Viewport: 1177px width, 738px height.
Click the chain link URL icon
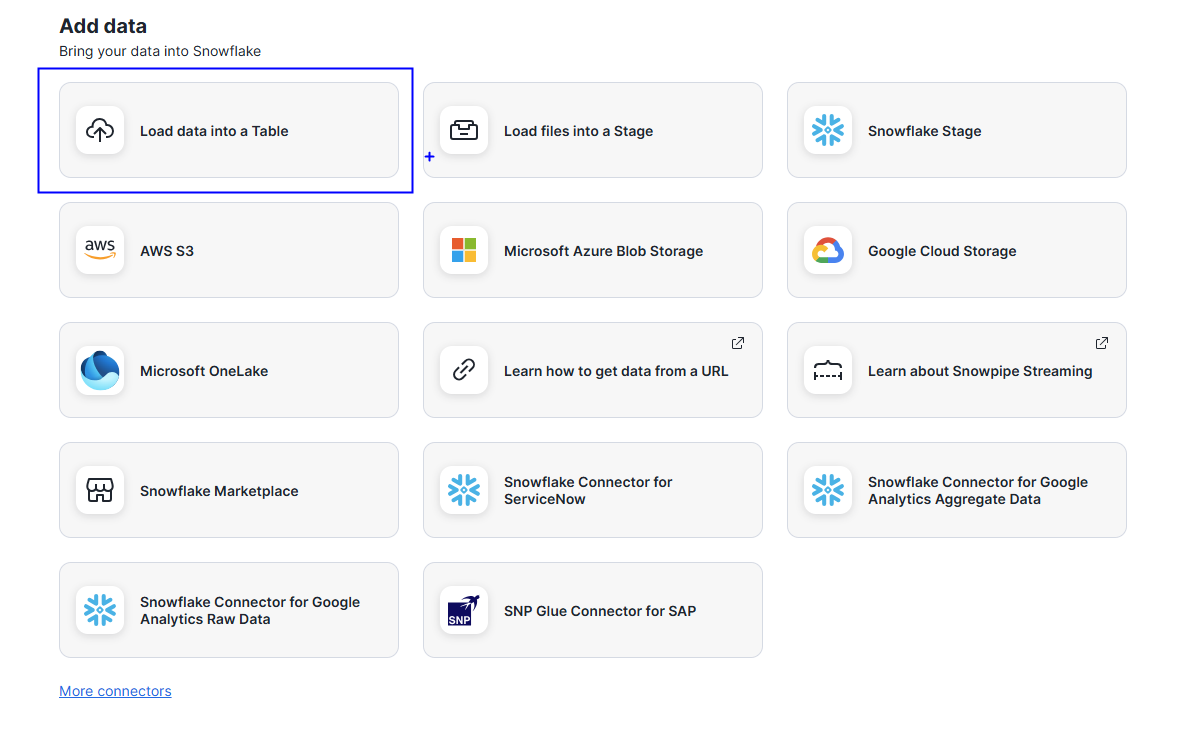pos(464,370)
